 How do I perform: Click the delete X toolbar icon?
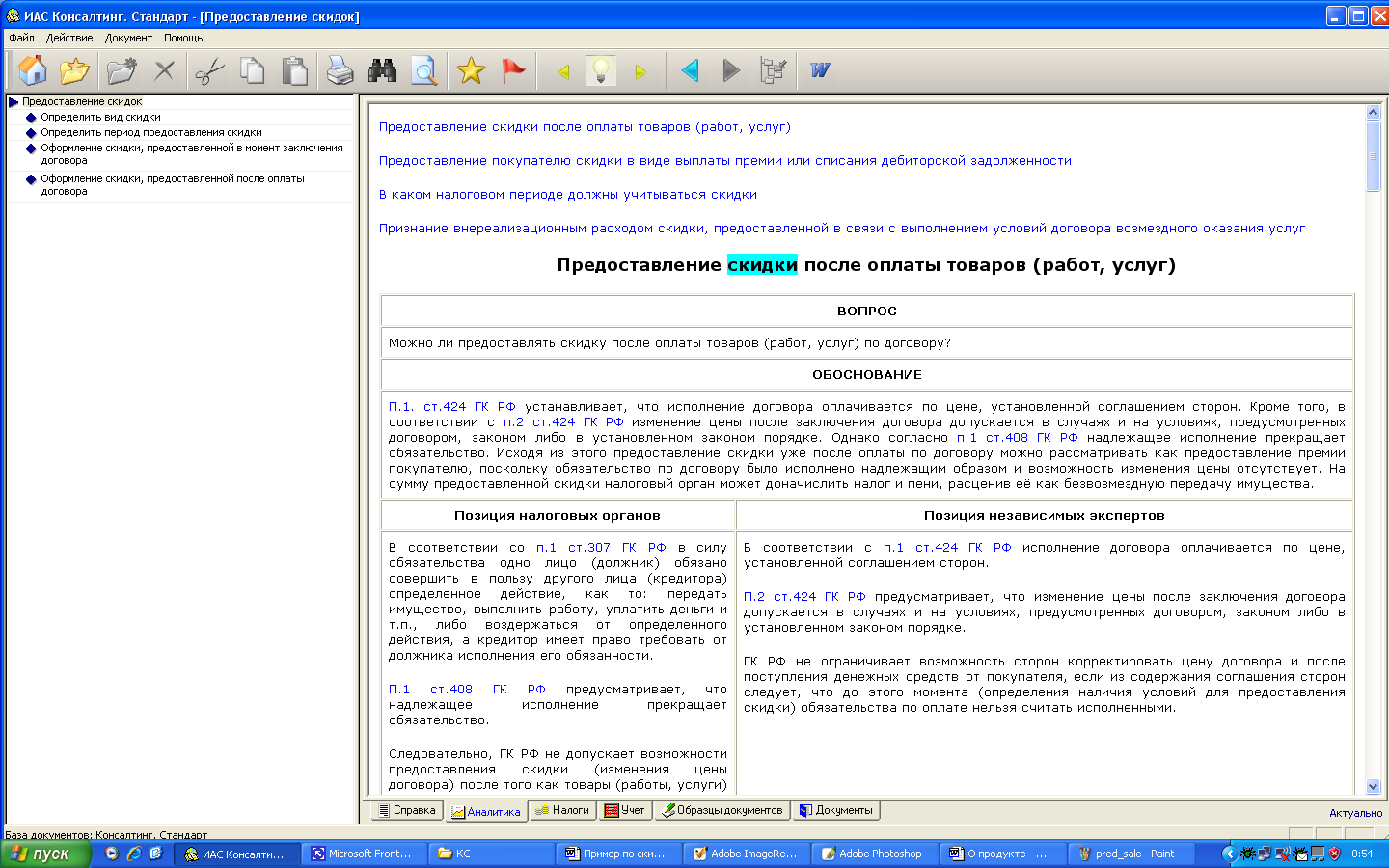pyautogui.click(x=165, y=70)
